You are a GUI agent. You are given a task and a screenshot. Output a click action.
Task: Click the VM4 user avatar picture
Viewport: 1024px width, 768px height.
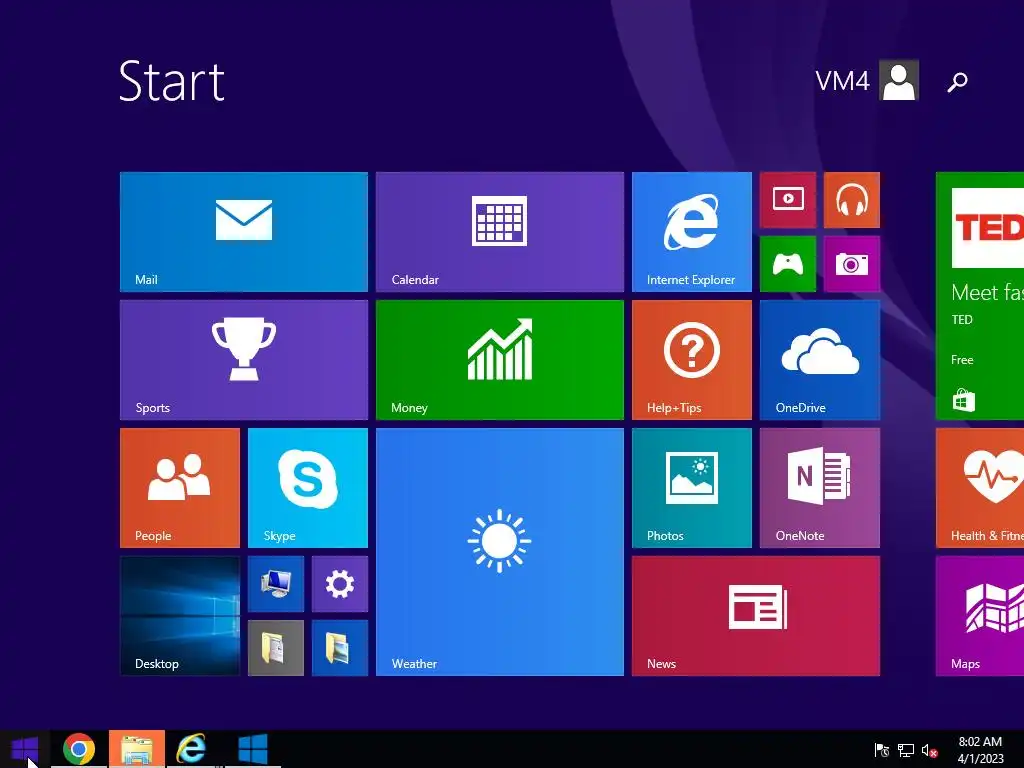[899, 80]
